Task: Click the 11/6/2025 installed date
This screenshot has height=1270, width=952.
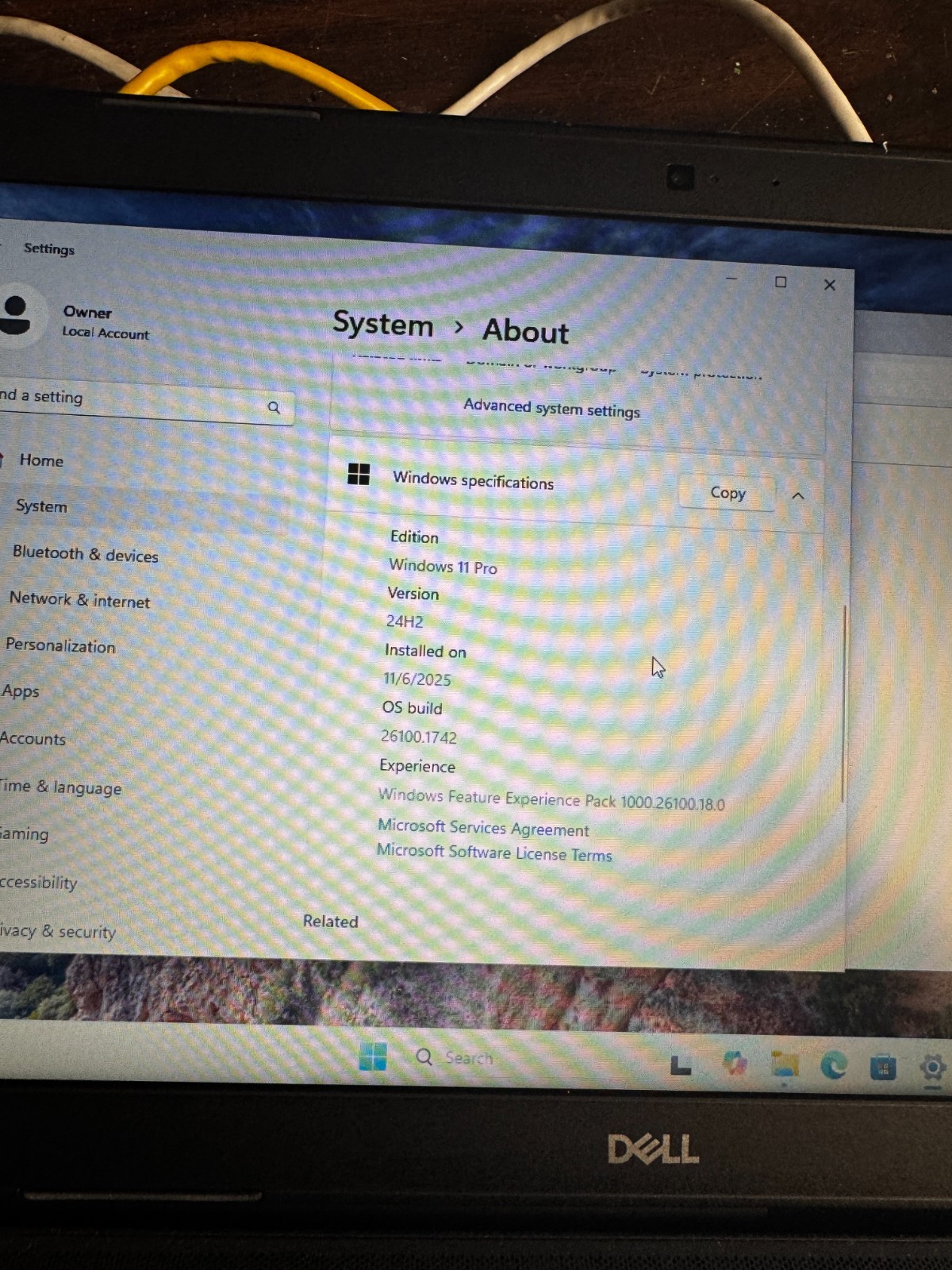Action: click(417, 679)
